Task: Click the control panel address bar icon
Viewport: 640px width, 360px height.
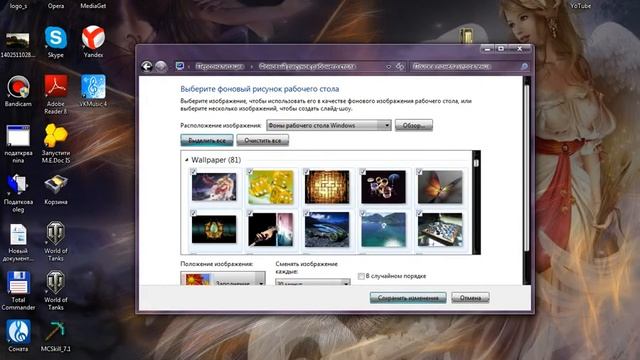Action: pyautogui.click(x=180, y=66)
